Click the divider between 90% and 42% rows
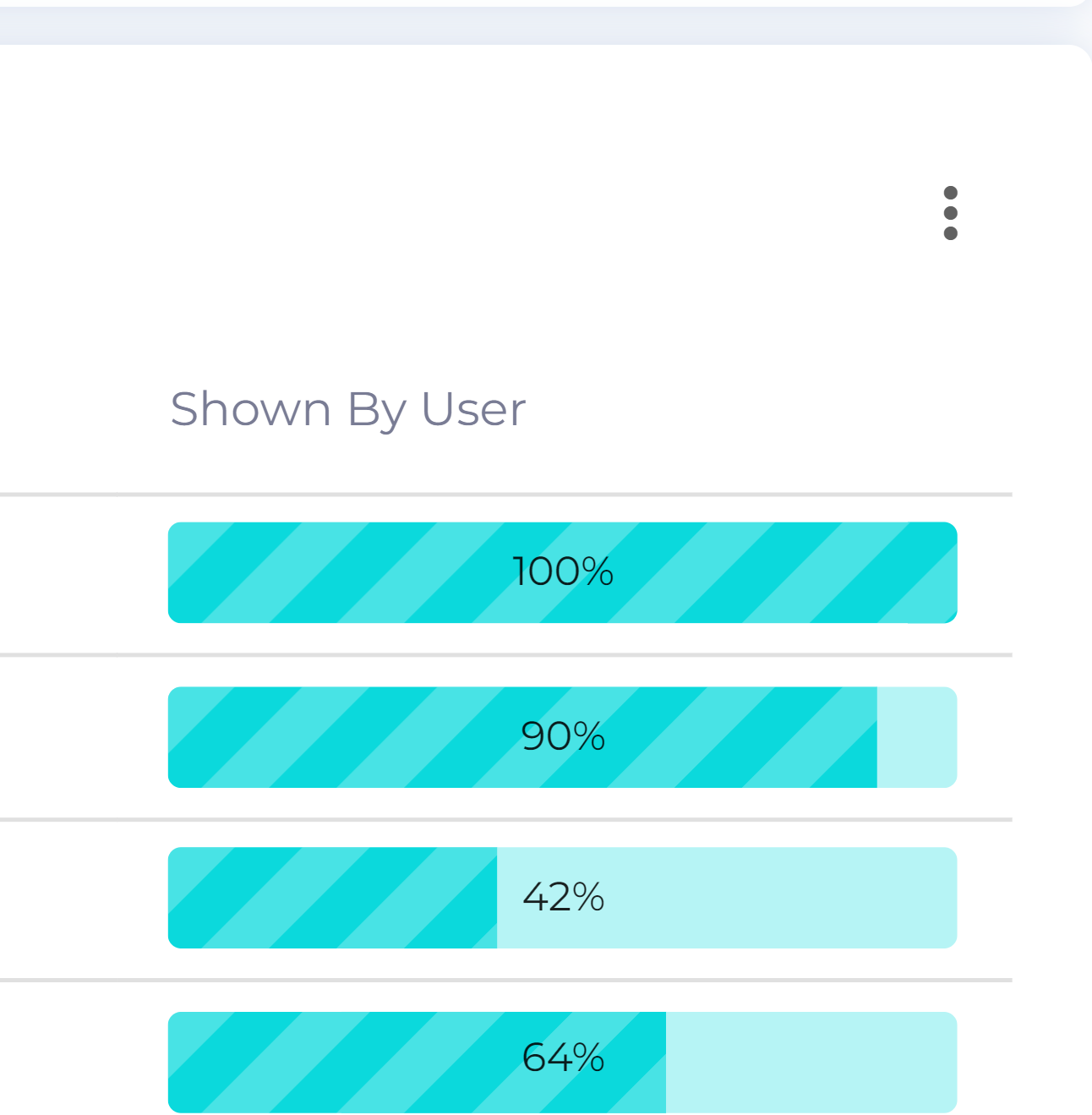This screenshot has height=1115, width=1092. coord(505,820)
